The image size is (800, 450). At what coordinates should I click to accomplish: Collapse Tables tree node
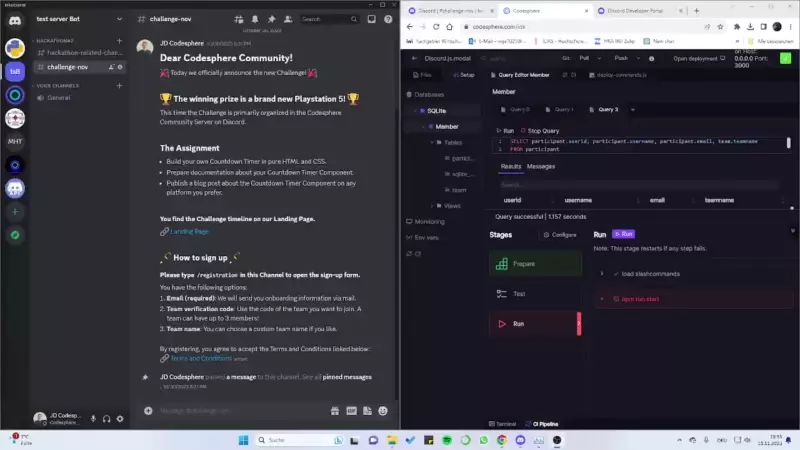tap(432, 142)
